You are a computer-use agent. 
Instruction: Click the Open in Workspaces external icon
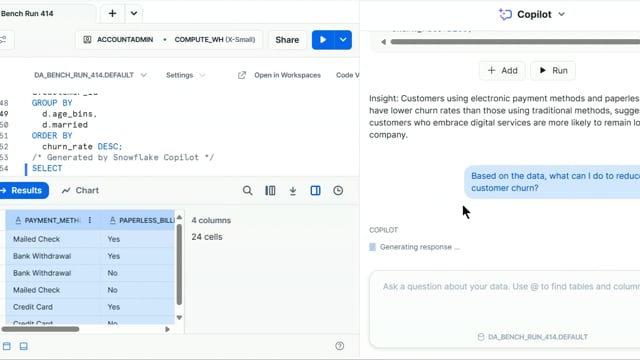point(242,75)
